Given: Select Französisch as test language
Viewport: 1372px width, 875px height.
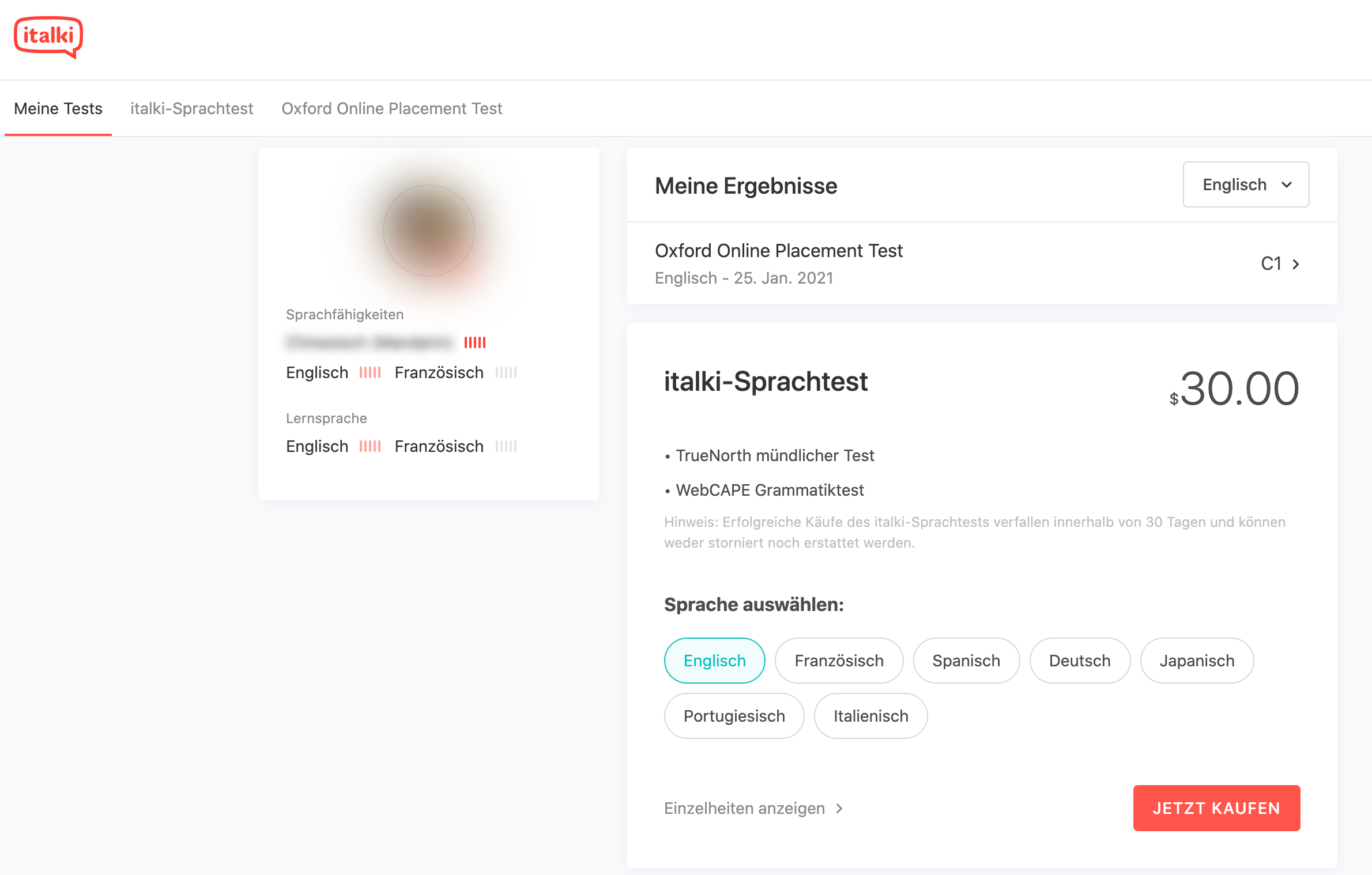Looking at the screenshot, I should (x=839, y=661).
